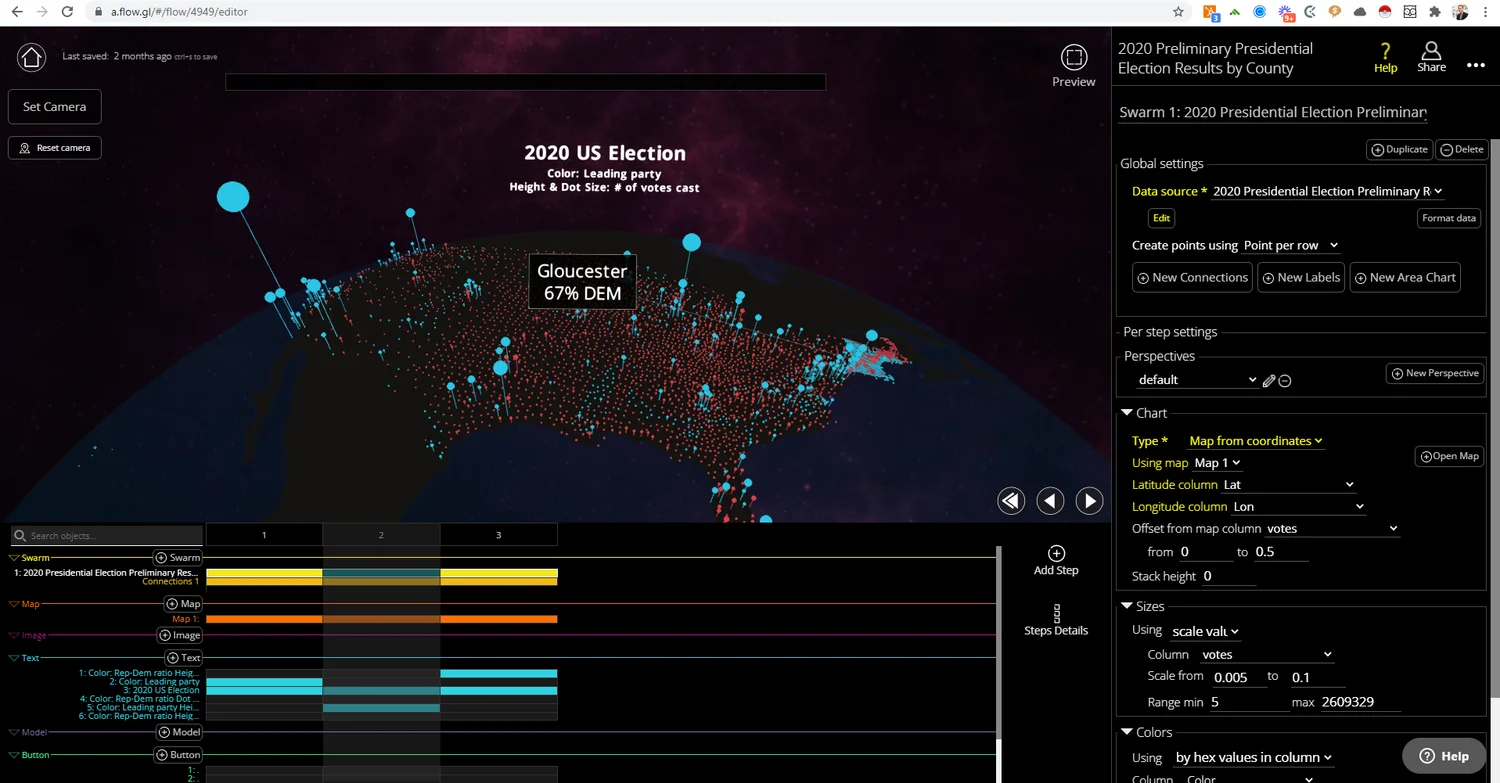Open Steps Details
Viewport: 1500px width, 783px height.
(1056, 620)
